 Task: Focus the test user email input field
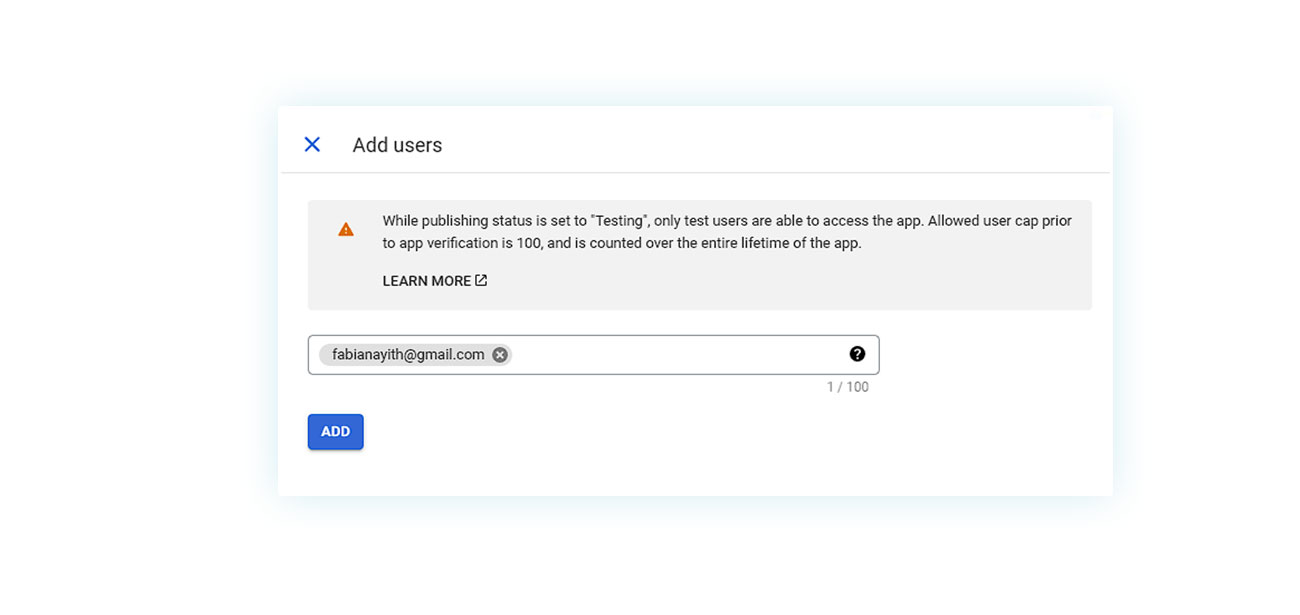(593, 355)
